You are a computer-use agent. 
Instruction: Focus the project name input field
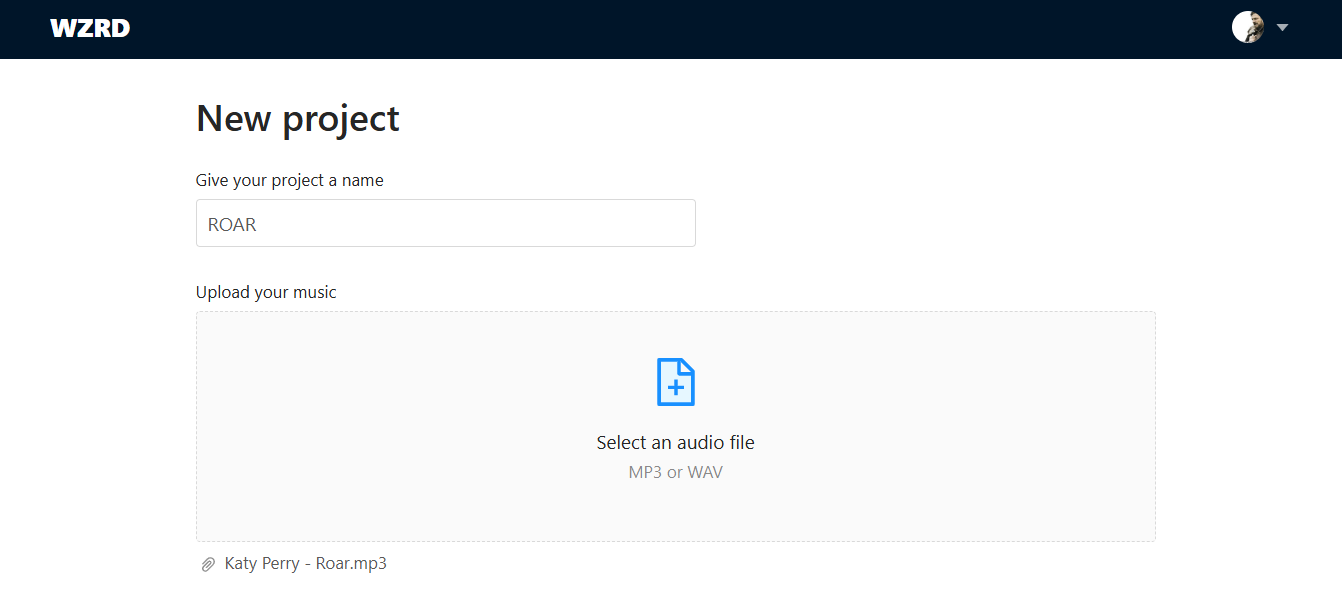[x=445, y=223]
